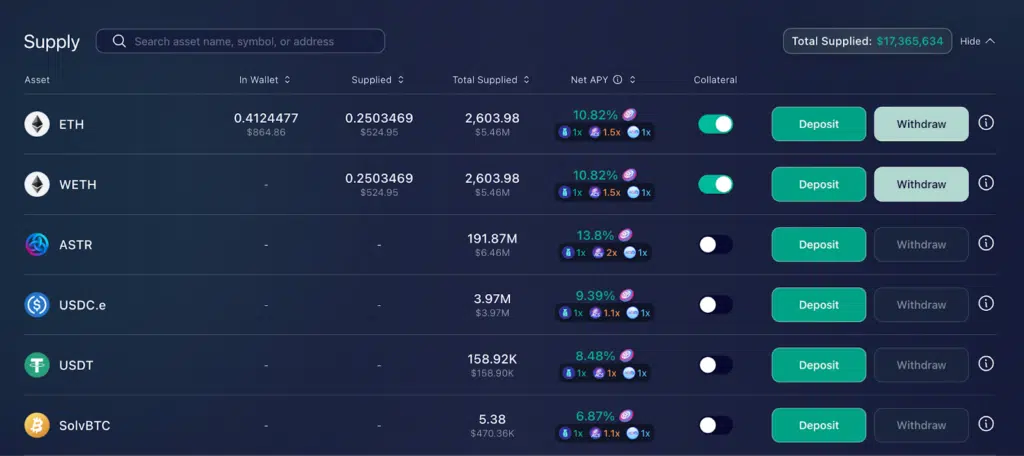Image resolution: width=1024 pixels, height=456 pixels.
Task: Click the USDC.e token icon
Action: 37,305
